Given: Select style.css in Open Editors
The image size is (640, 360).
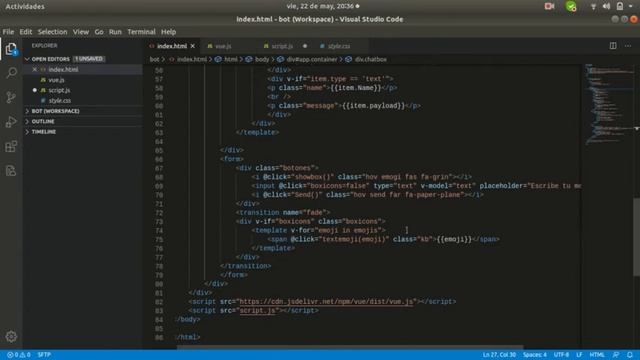Looking at the screenshot, I should tap(60, 100).
